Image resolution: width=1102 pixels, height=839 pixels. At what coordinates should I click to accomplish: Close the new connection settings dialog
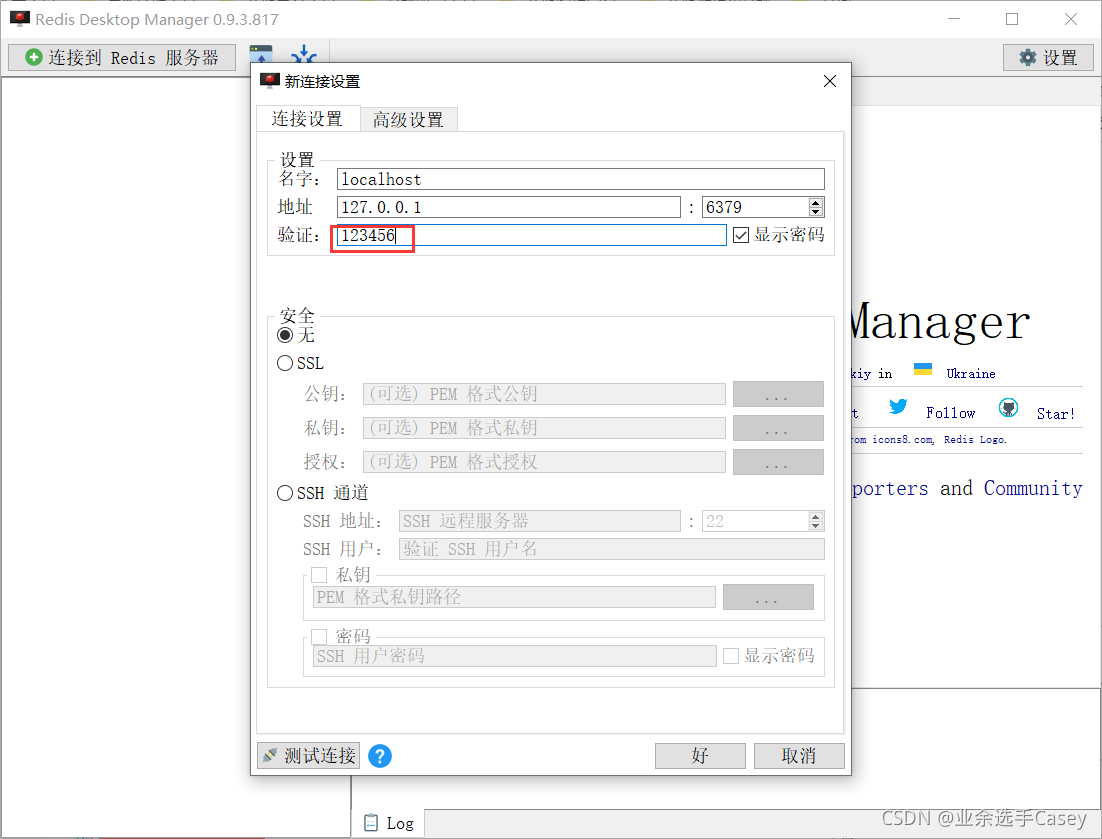click(x=829, y=81)
